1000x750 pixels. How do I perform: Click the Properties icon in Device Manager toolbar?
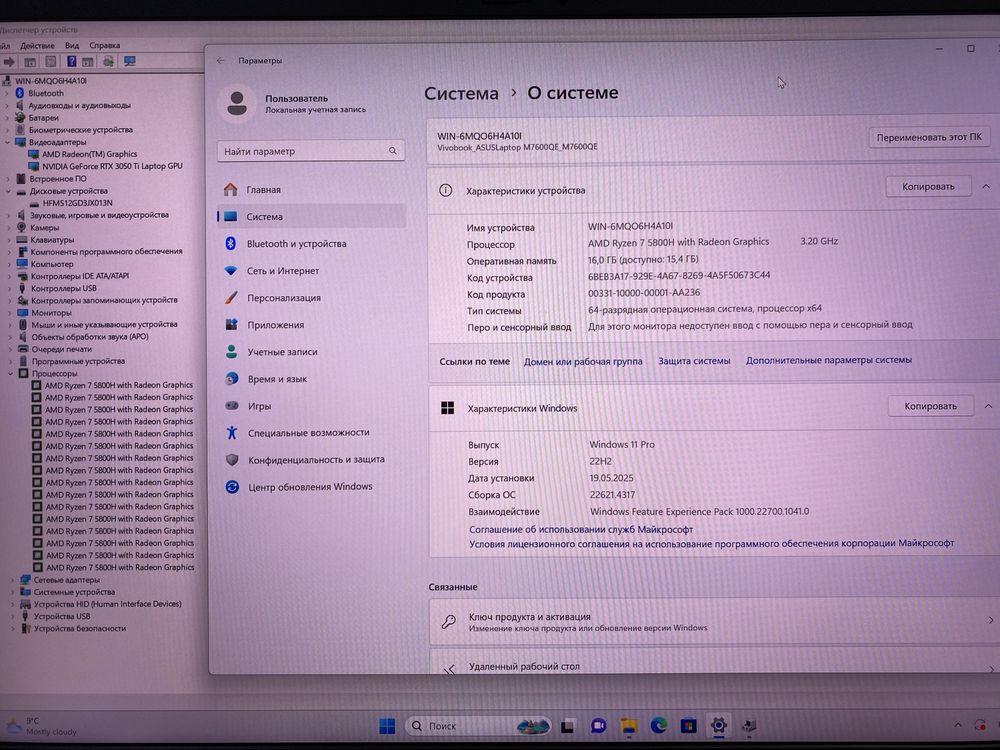point(50,62)
